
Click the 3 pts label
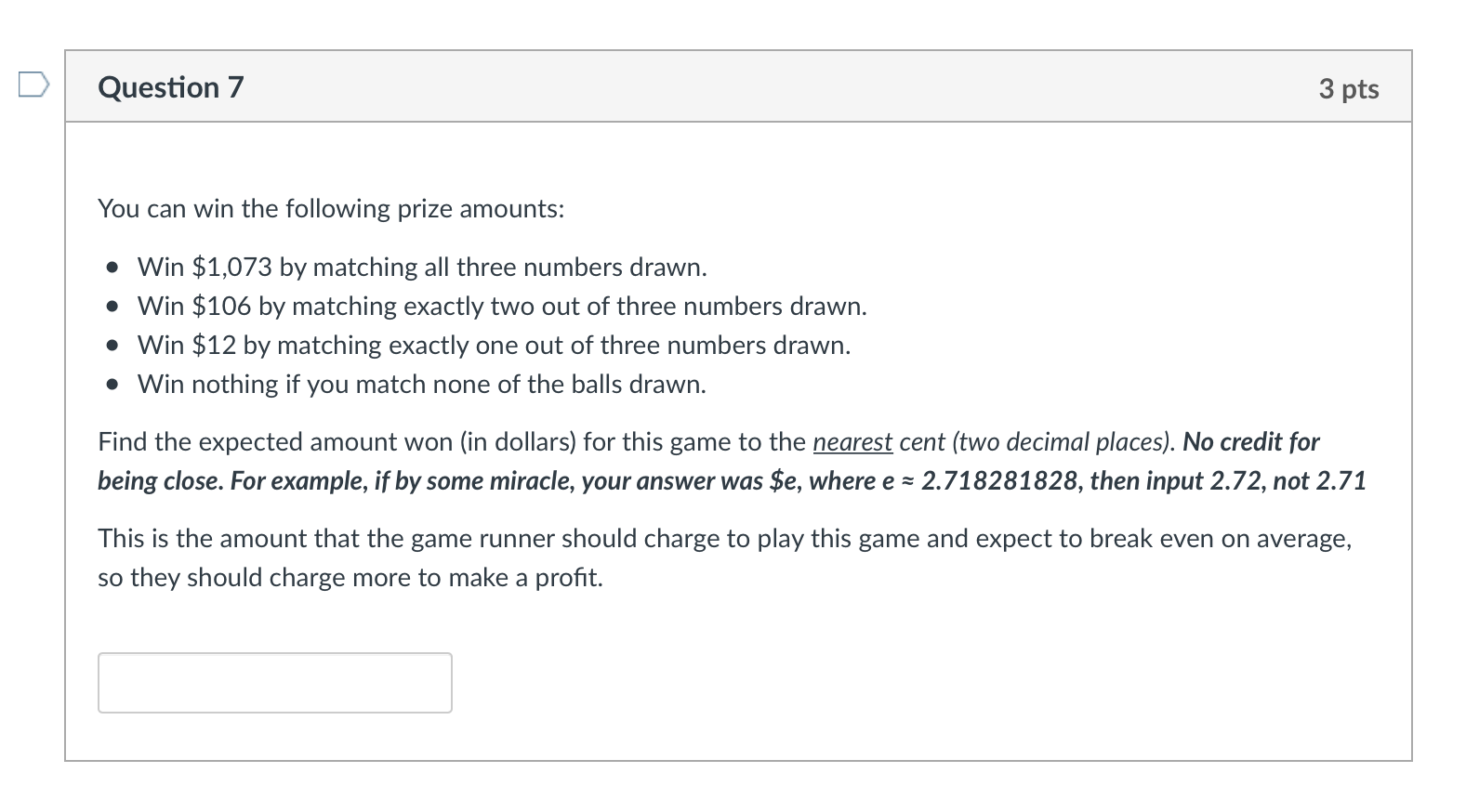(1350, 87)
